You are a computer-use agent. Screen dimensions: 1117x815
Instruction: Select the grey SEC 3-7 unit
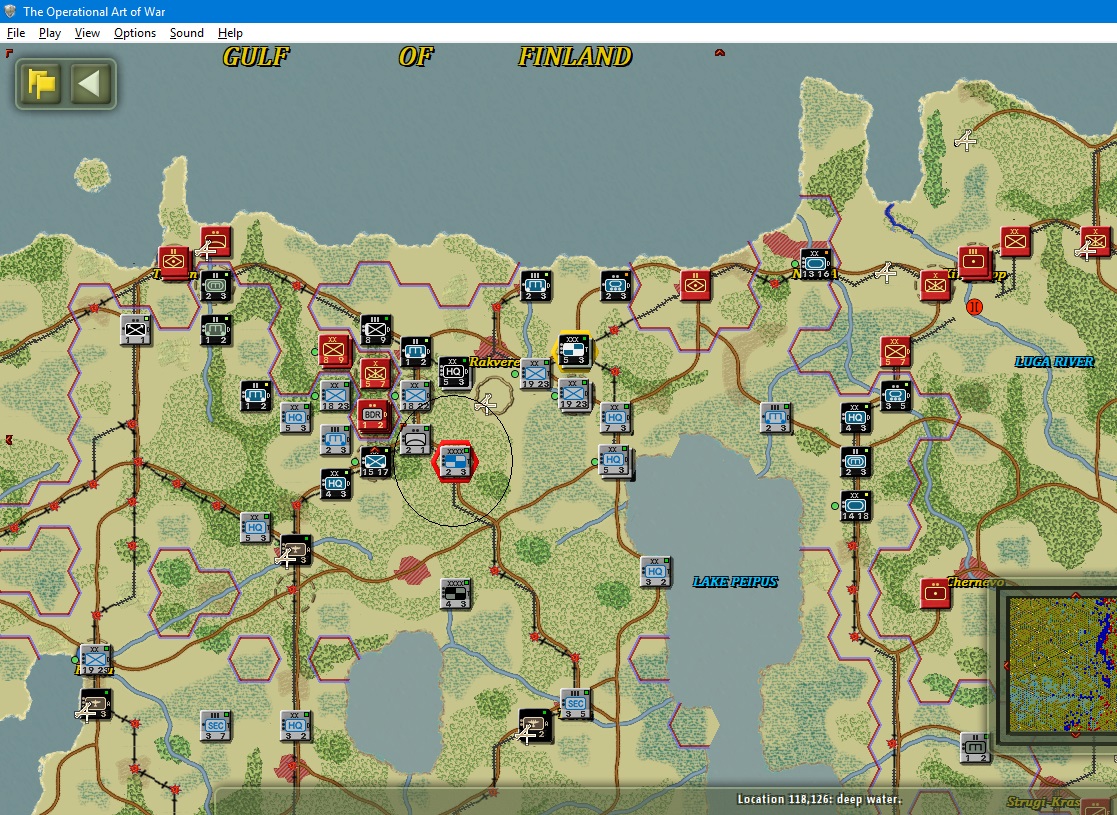coord(215,726)
